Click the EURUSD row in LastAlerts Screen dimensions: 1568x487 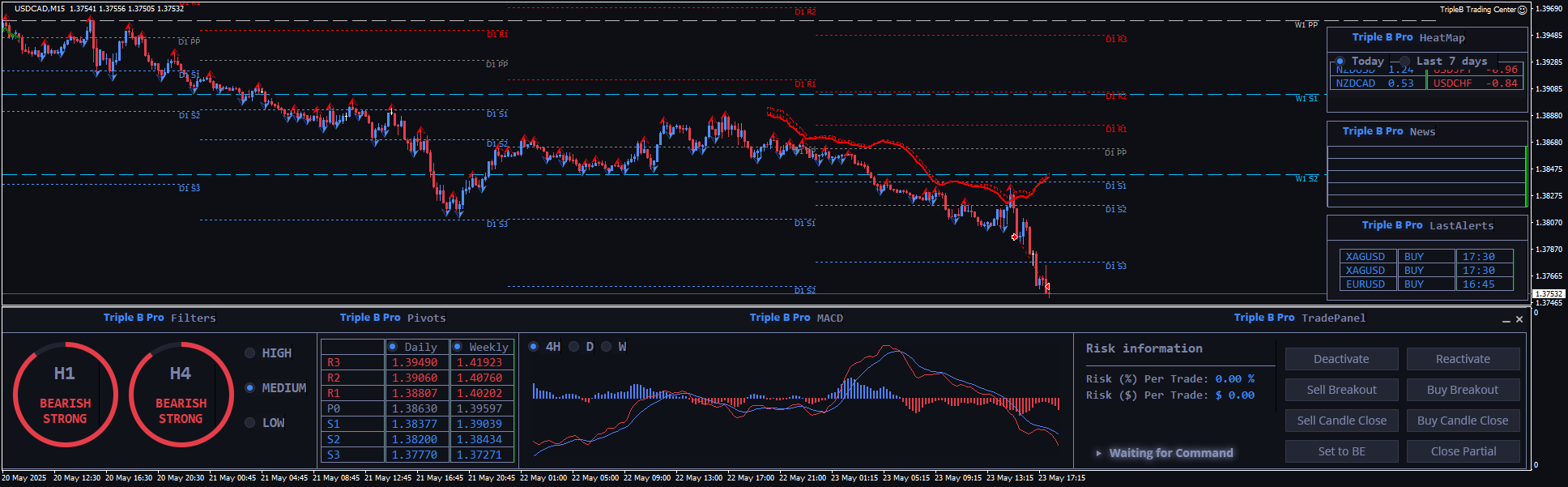pyautogui.click(x=1366, y=284)
